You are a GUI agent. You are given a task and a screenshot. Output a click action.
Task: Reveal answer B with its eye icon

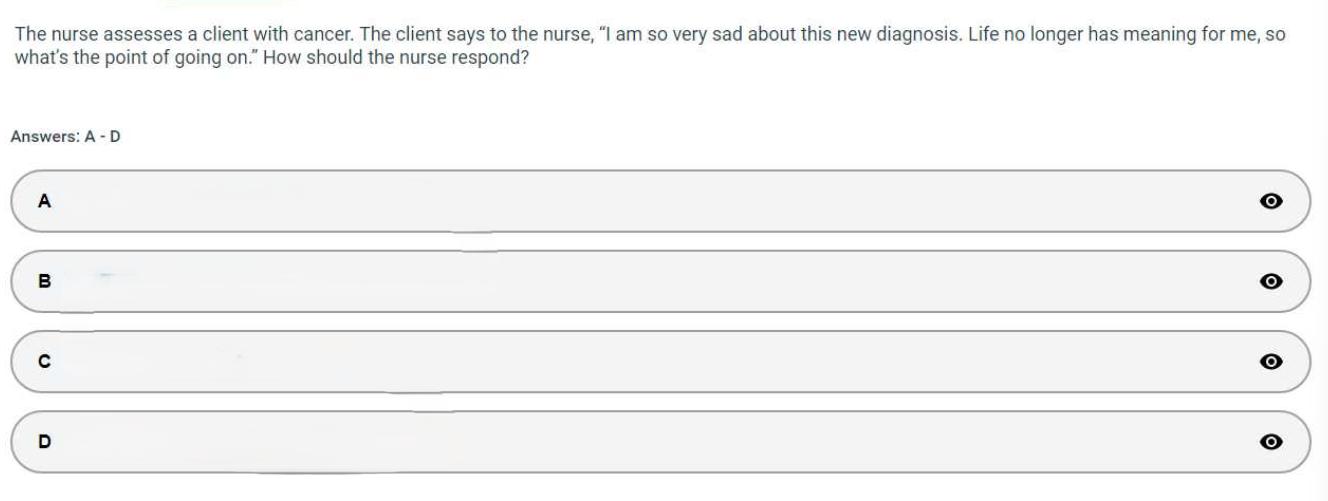[x=1271, y=281]
